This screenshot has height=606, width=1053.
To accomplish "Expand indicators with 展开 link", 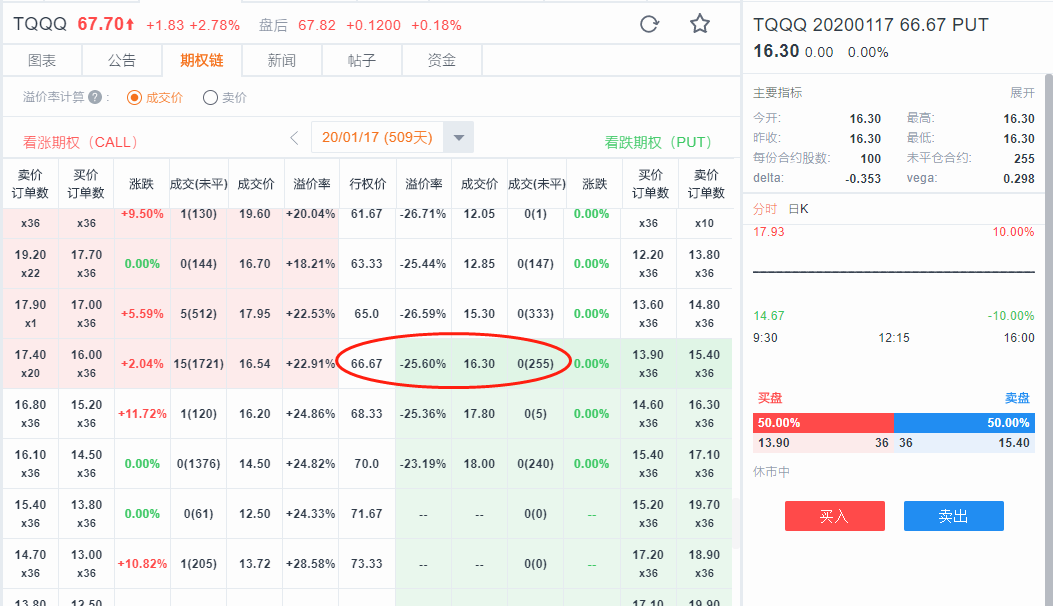I will pos(1022,93).
